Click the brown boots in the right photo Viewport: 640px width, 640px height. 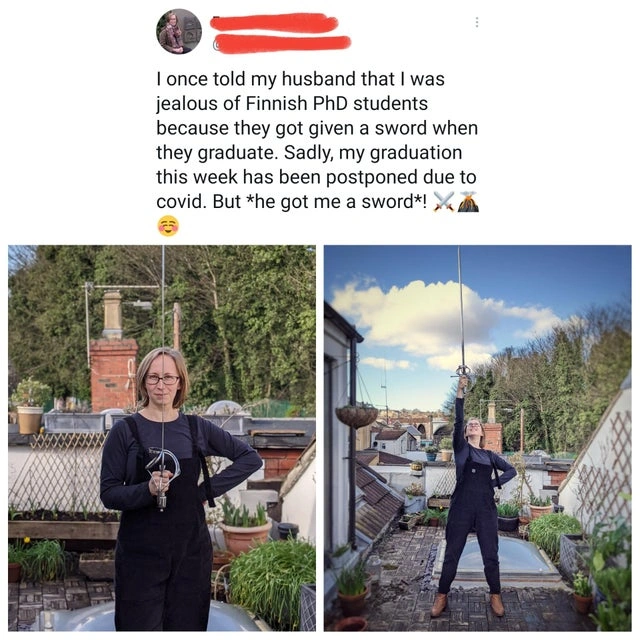pos(468,604)
